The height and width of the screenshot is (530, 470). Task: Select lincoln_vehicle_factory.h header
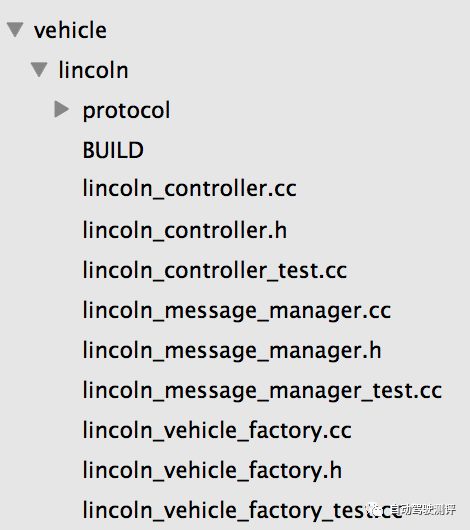click(213, 471)
